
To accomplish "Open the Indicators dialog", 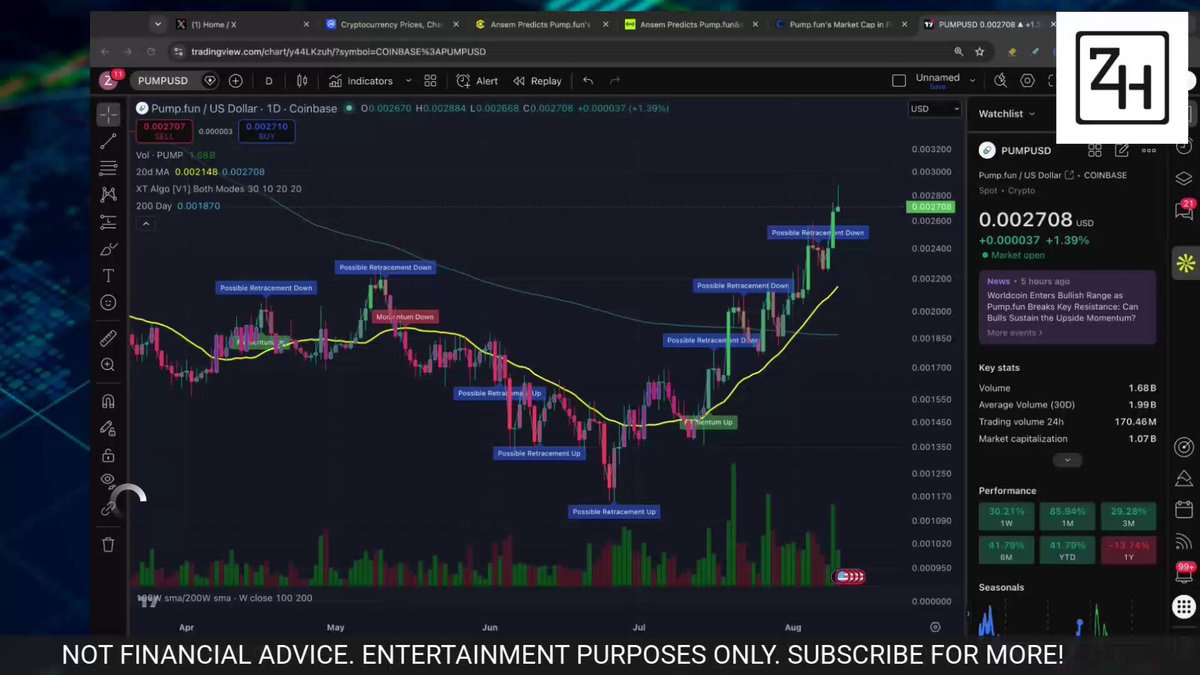I will coord(361,81).
